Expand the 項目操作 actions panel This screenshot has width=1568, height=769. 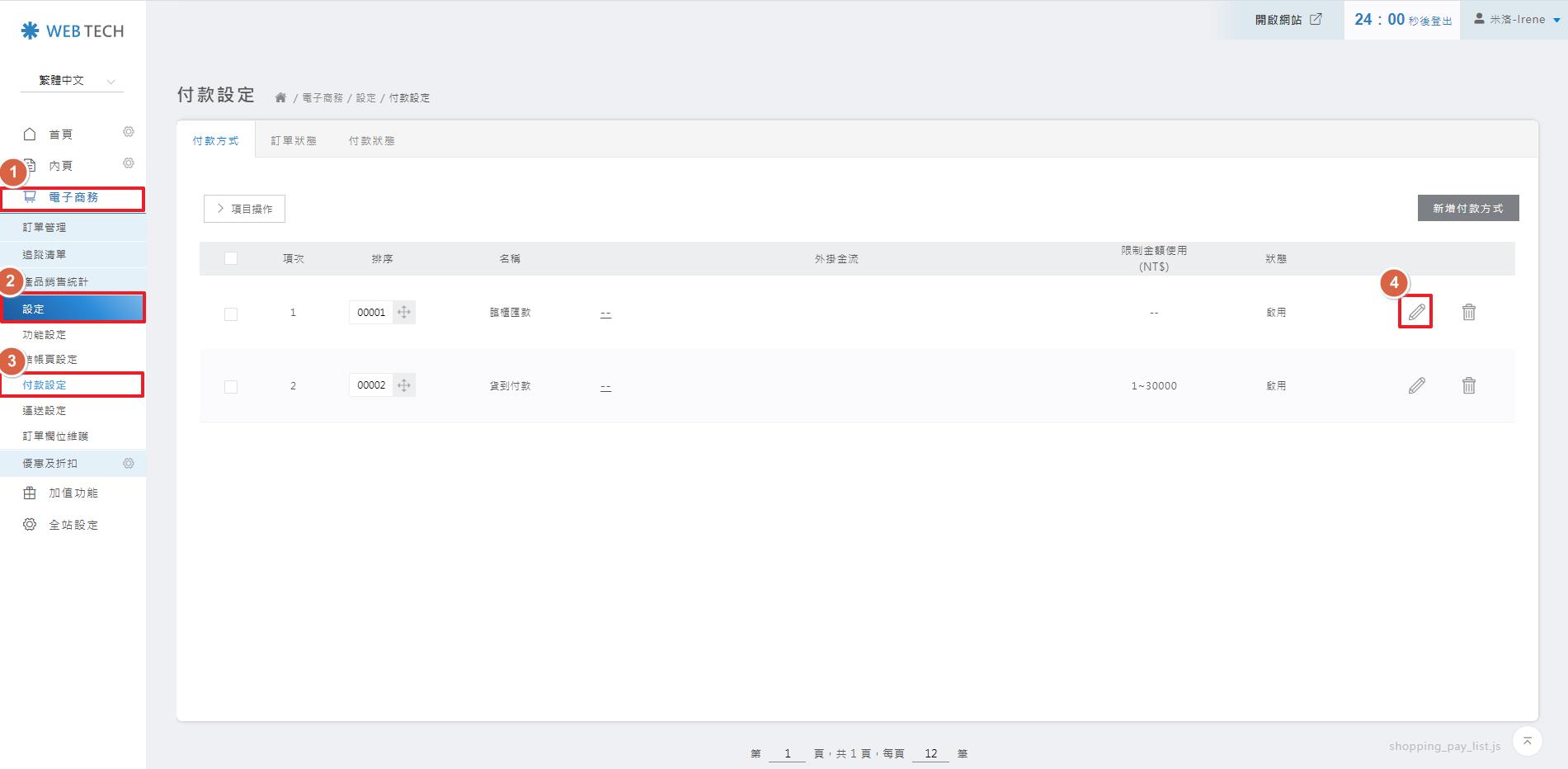(x=244, y=209)
